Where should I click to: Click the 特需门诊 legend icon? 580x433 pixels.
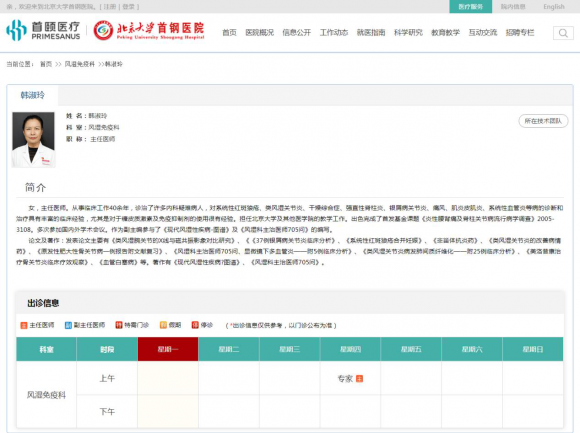pos(119,325)
